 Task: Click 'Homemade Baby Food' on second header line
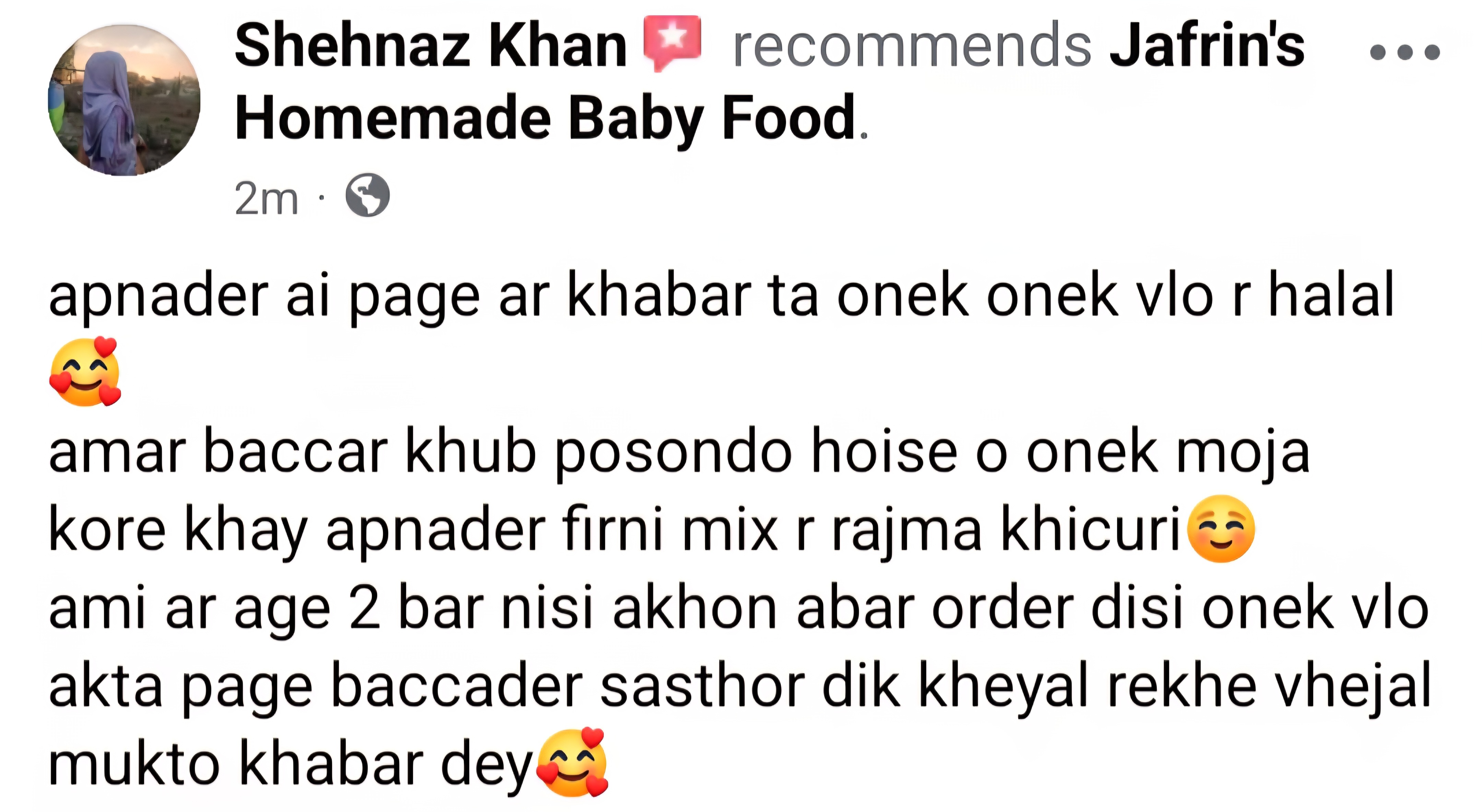click(545, 118)
